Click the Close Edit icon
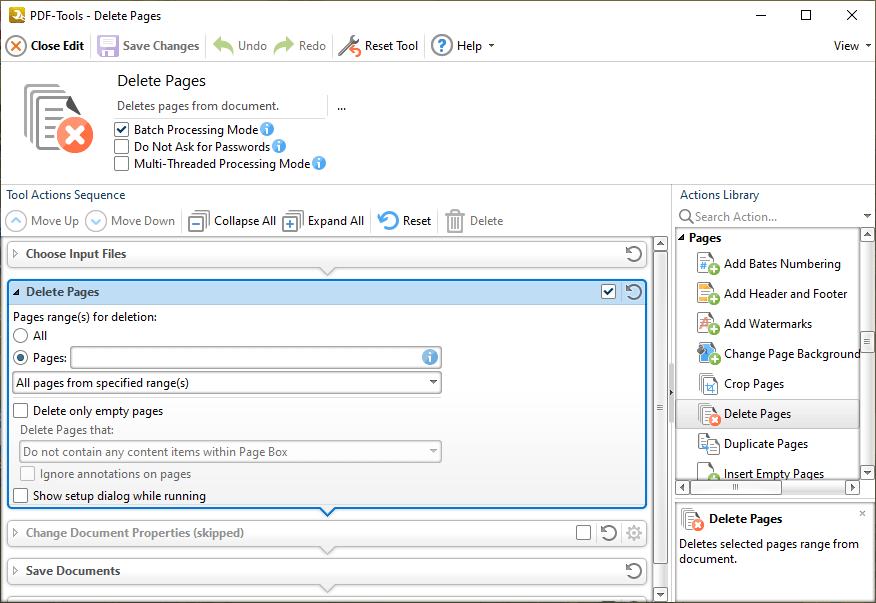The height and width of the screenshot is (603, 876). 17,46
